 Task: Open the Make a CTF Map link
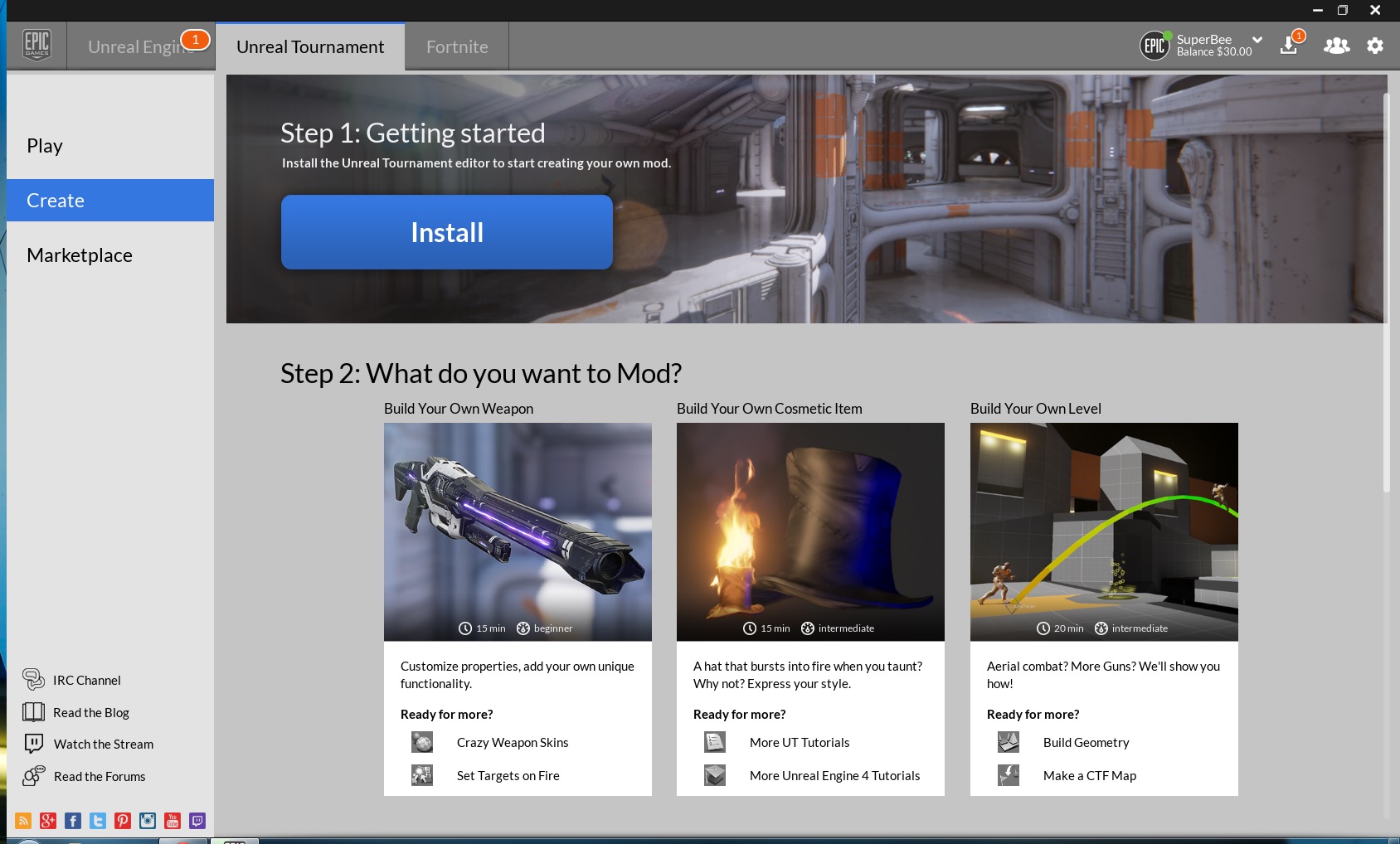pos(1090,776)
